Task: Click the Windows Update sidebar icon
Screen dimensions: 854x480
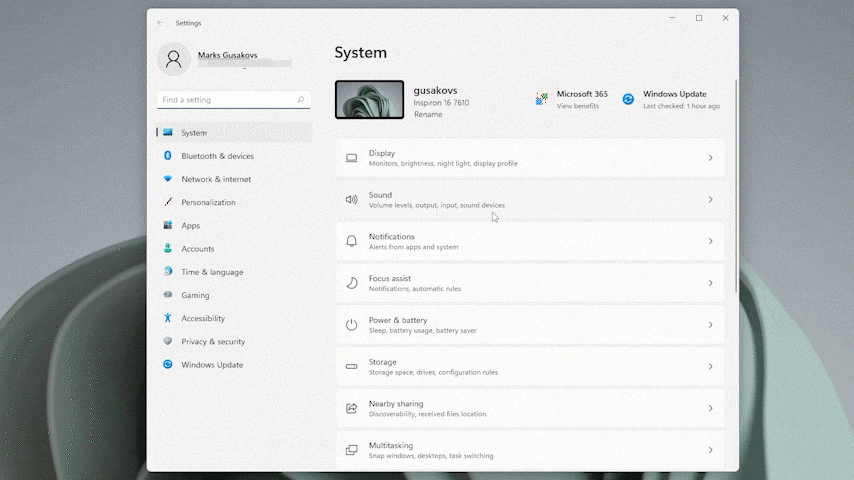Action: [x=168, y=364]
